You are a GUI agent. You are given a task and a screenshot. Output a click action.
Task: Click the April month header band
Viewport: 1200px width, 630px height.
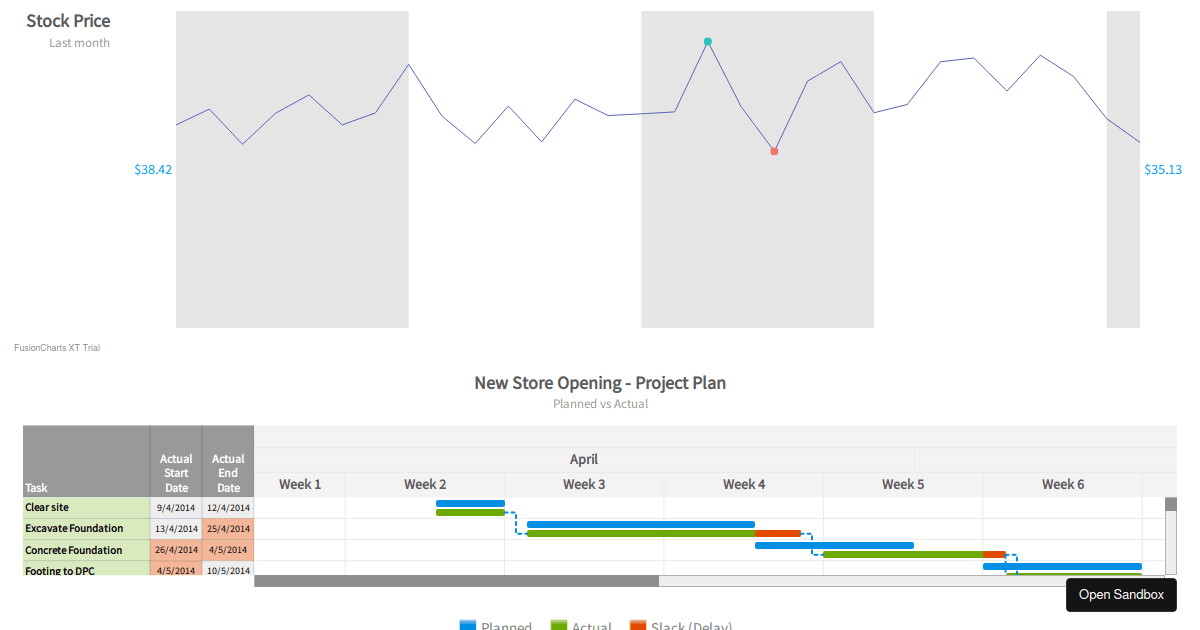pos(584,459)
